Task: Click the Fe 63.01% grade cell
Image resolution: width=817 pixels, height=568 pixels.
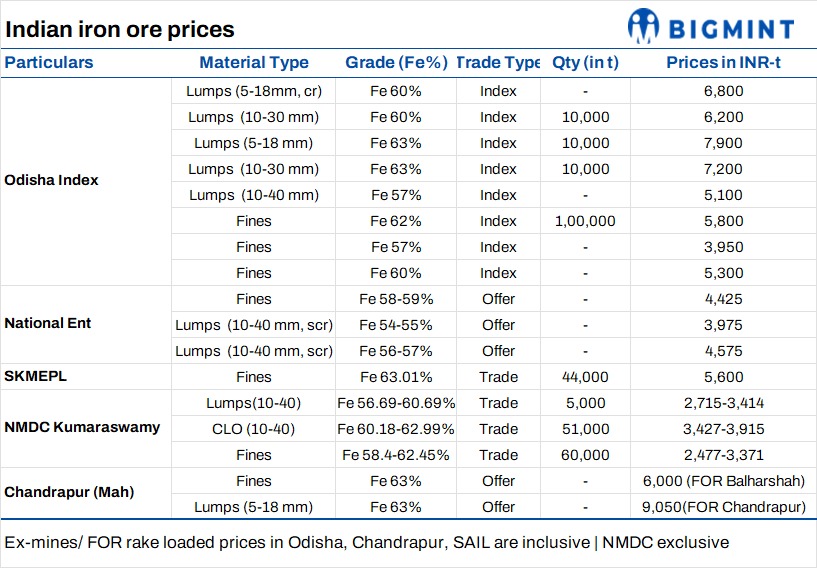Action: (396, 376)
